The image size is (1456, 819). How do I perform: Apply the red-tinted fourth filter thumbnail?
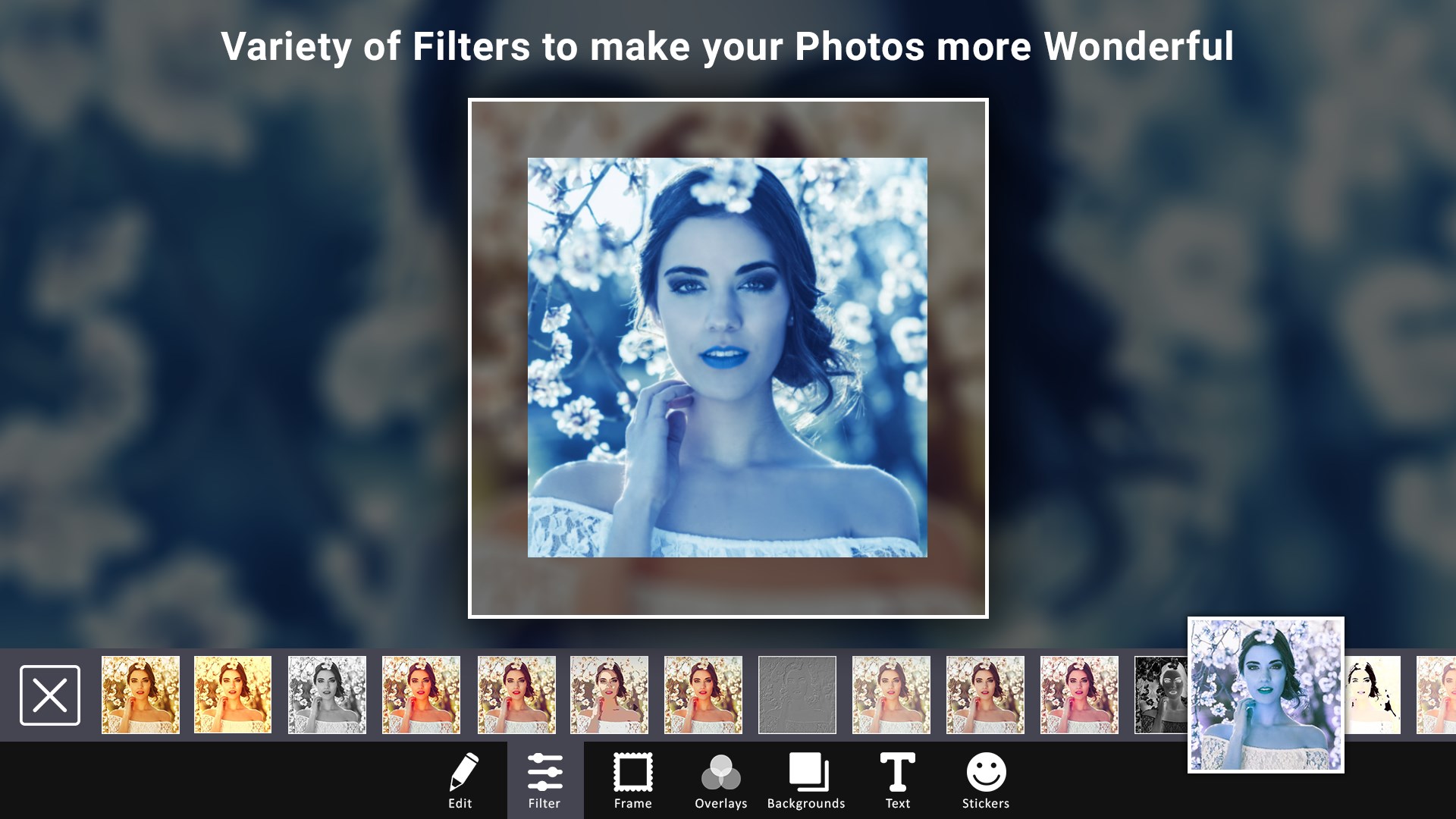[x=421, y=695]
